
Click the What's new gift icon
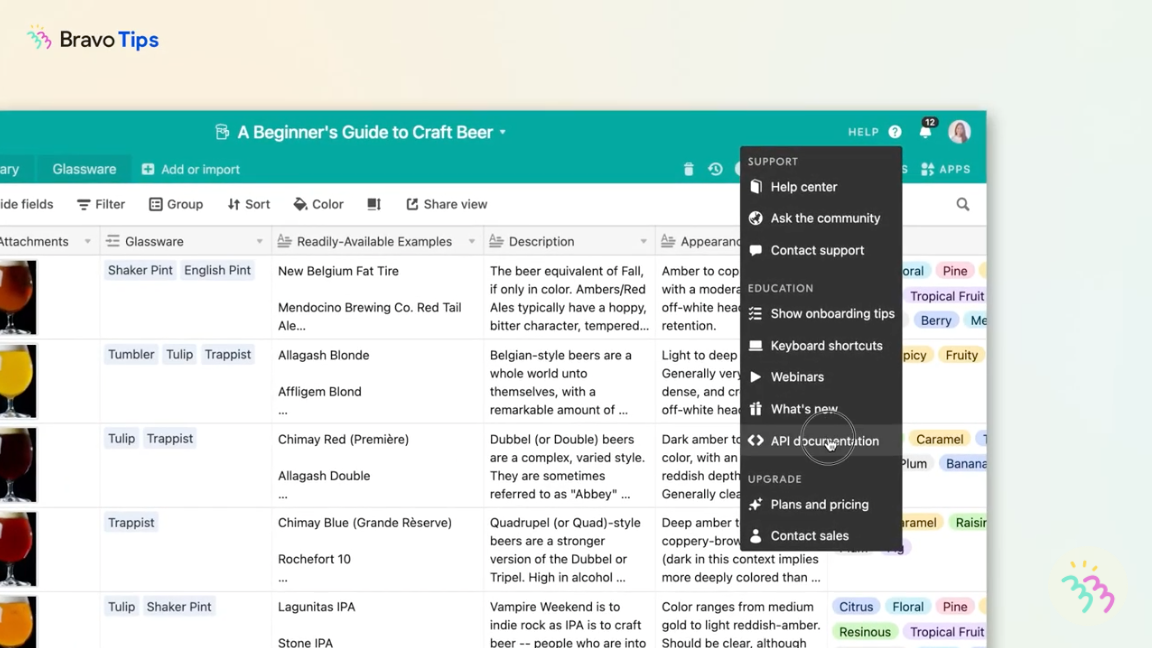[x=756, y=409]
